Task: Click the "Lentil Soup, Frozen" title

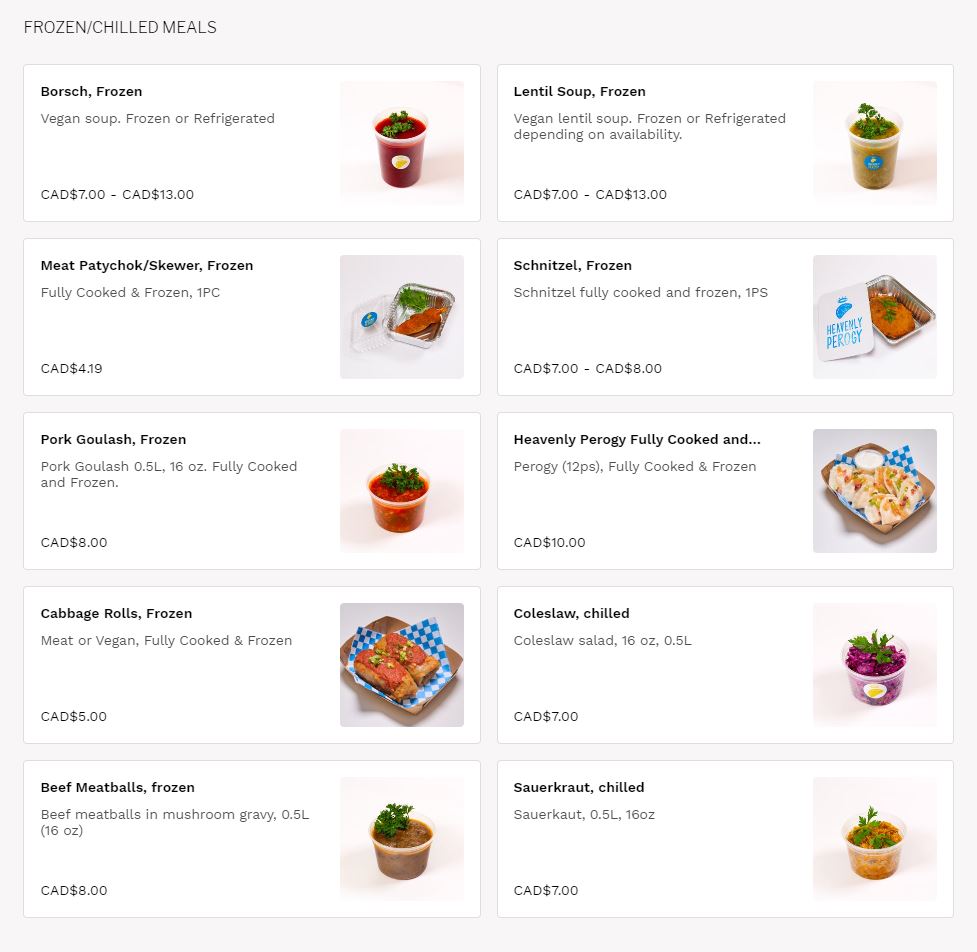Action: (579, 92)
